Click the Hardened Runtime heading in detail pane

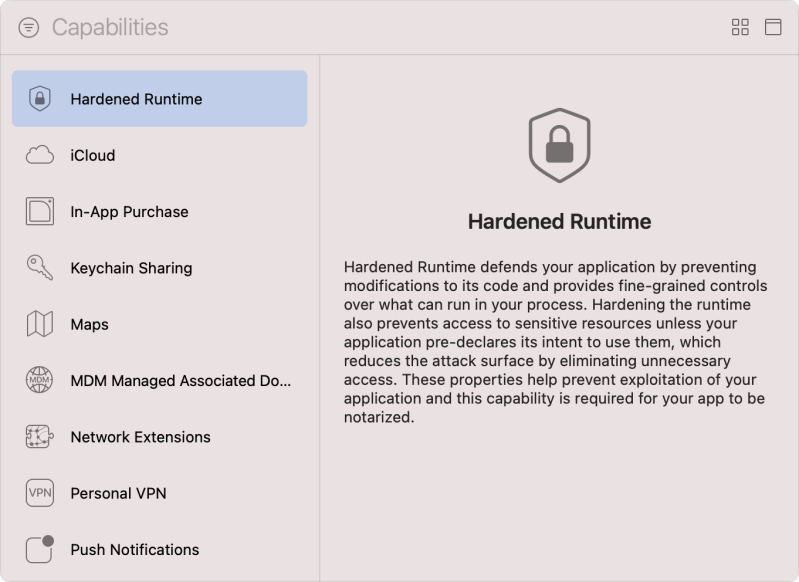tap(560, 222)
